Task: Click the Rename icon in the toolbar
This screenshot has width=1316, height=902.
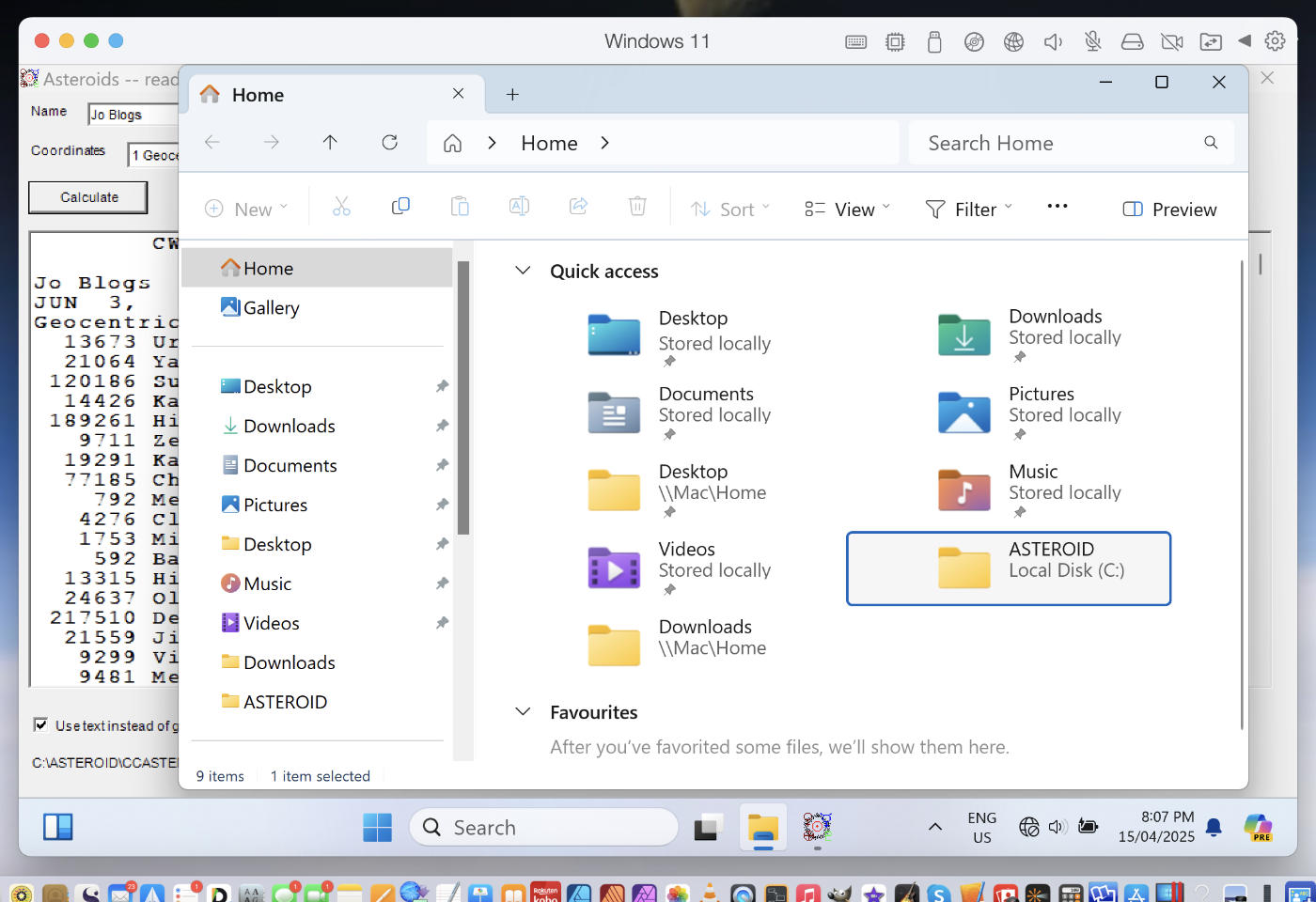Action: pyautogui.click(x=519, y=206)
